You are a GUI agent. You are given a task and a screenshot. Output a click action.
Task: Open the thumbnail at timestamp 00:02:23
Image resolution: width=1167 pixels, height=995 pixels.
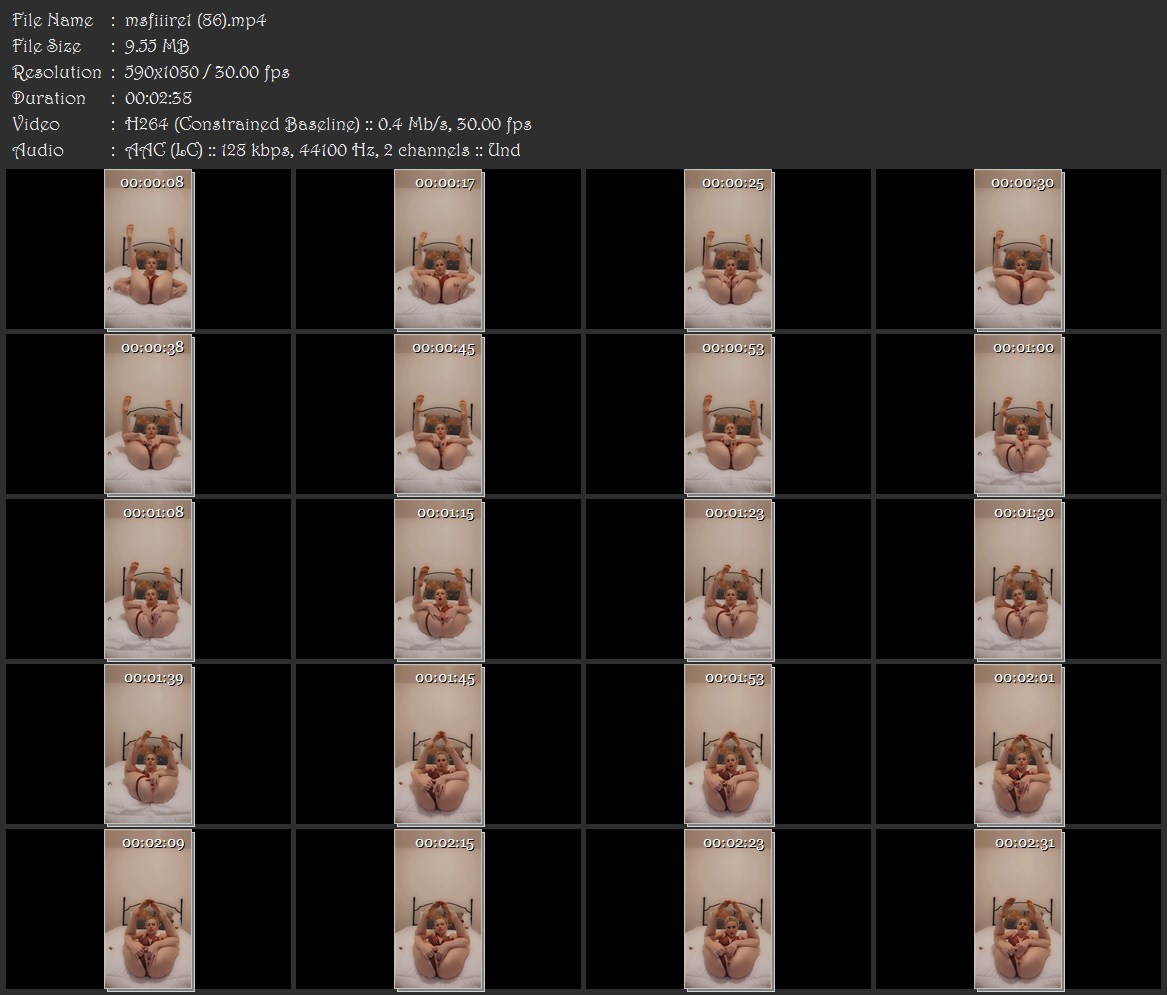(x=729, y=910)
